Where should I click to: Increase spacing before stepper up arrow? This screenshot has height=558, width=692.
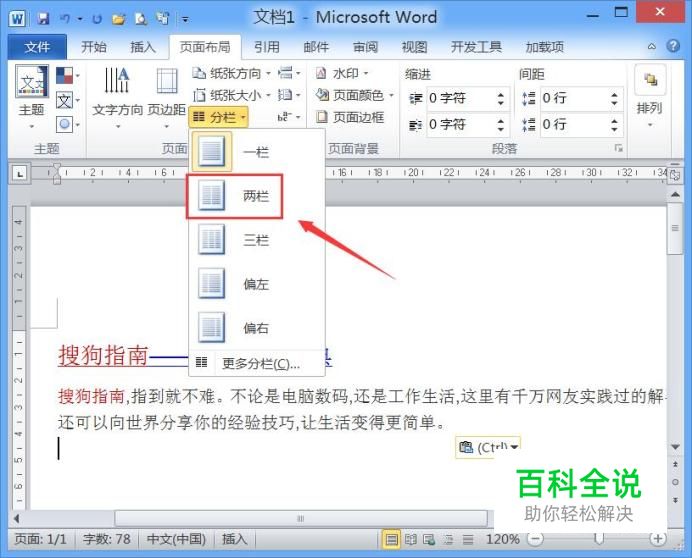[x=614, y=94]
